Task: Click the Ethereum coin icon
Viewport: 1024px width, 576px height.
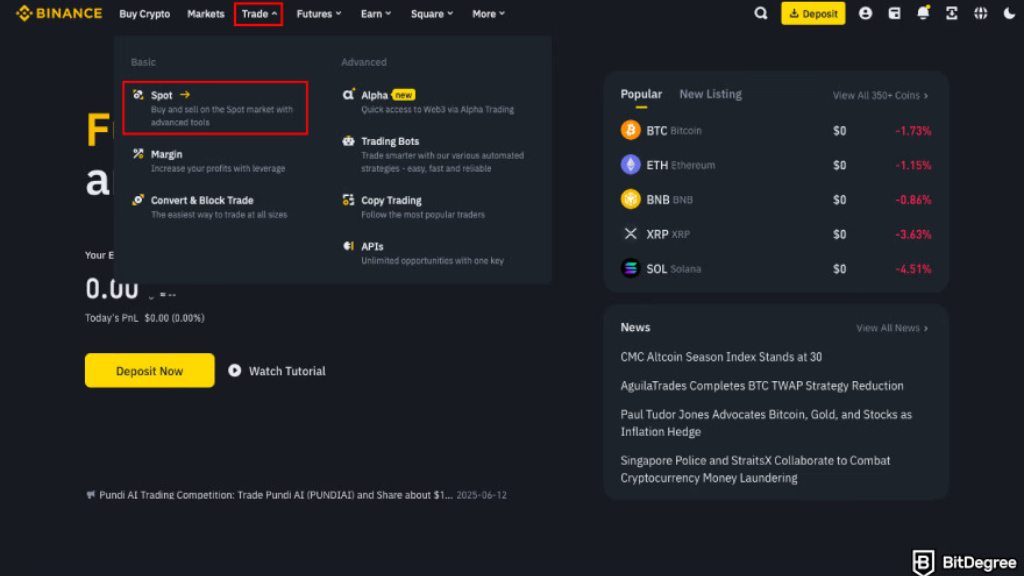Action: (x=630, y=165)
